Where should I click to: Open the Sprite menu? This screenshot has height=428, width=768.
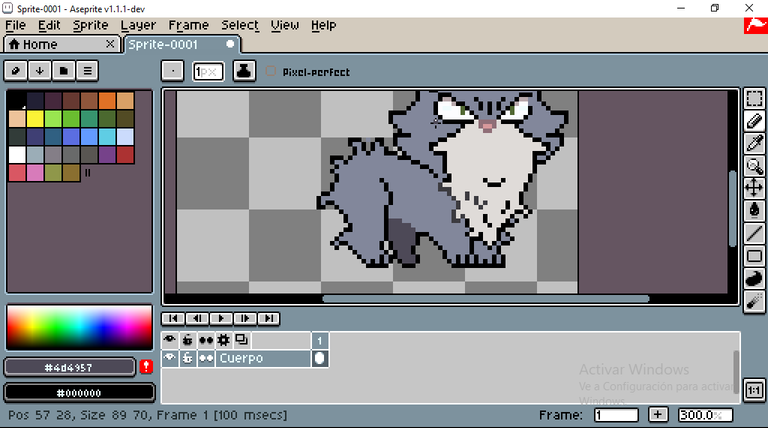point(91,25)
